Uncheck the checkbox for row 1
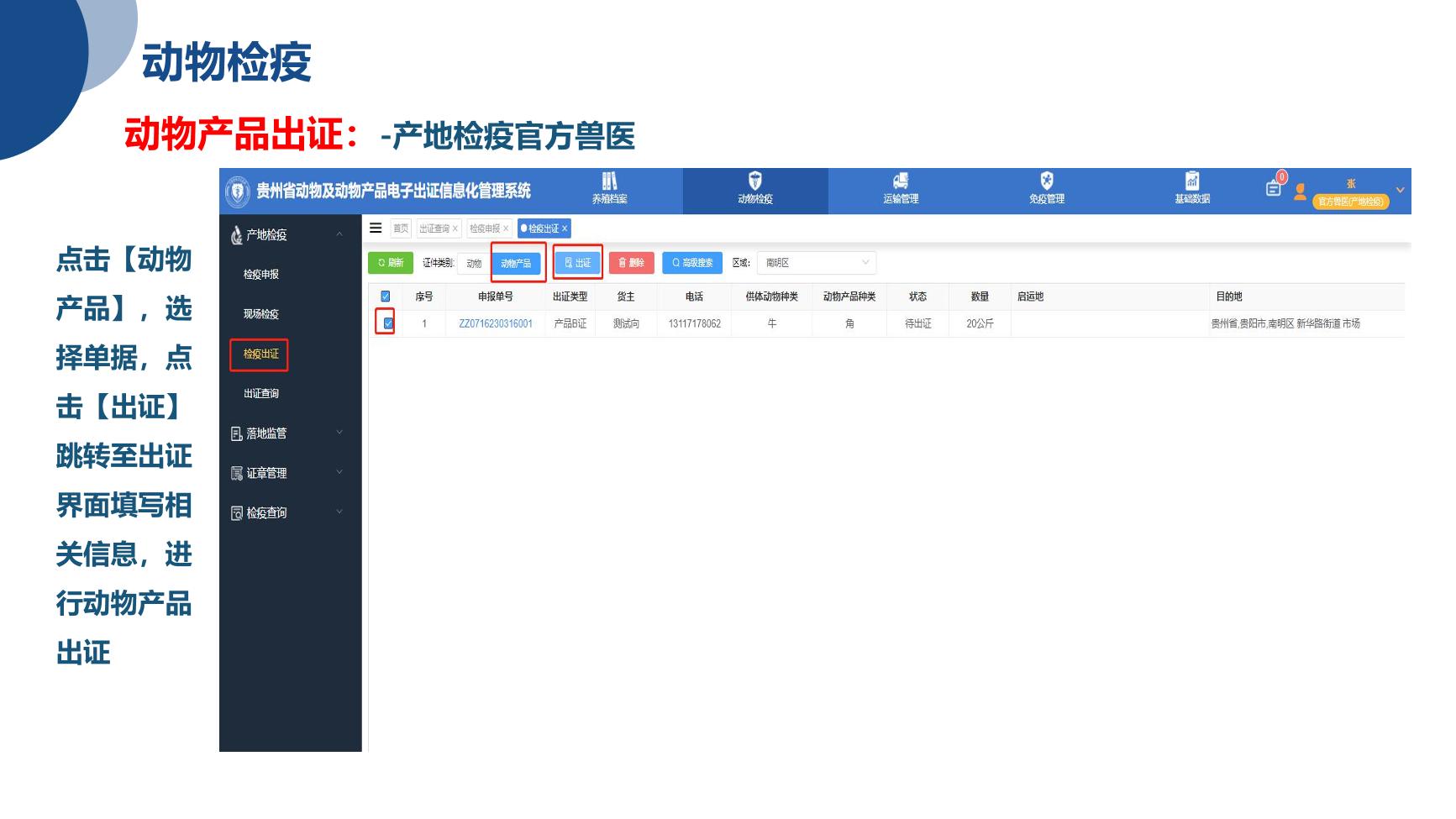The width and height of the screenshot is (1456, 819). point(387,323)
